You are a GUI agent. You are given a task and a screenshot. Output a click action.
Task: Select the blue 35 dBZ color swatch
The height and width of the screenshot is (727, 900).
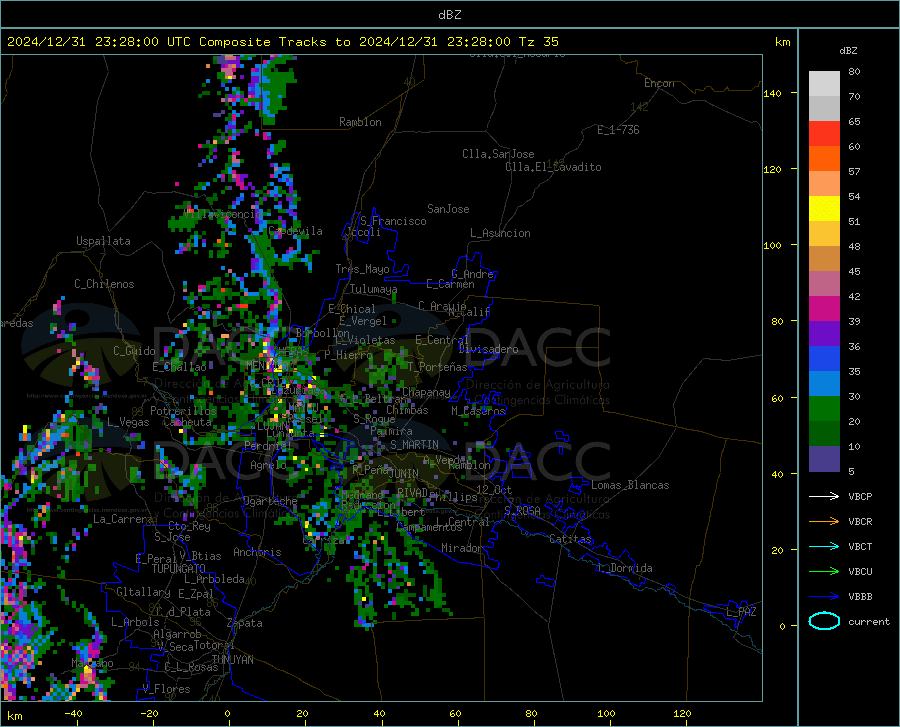click(824, 359)
